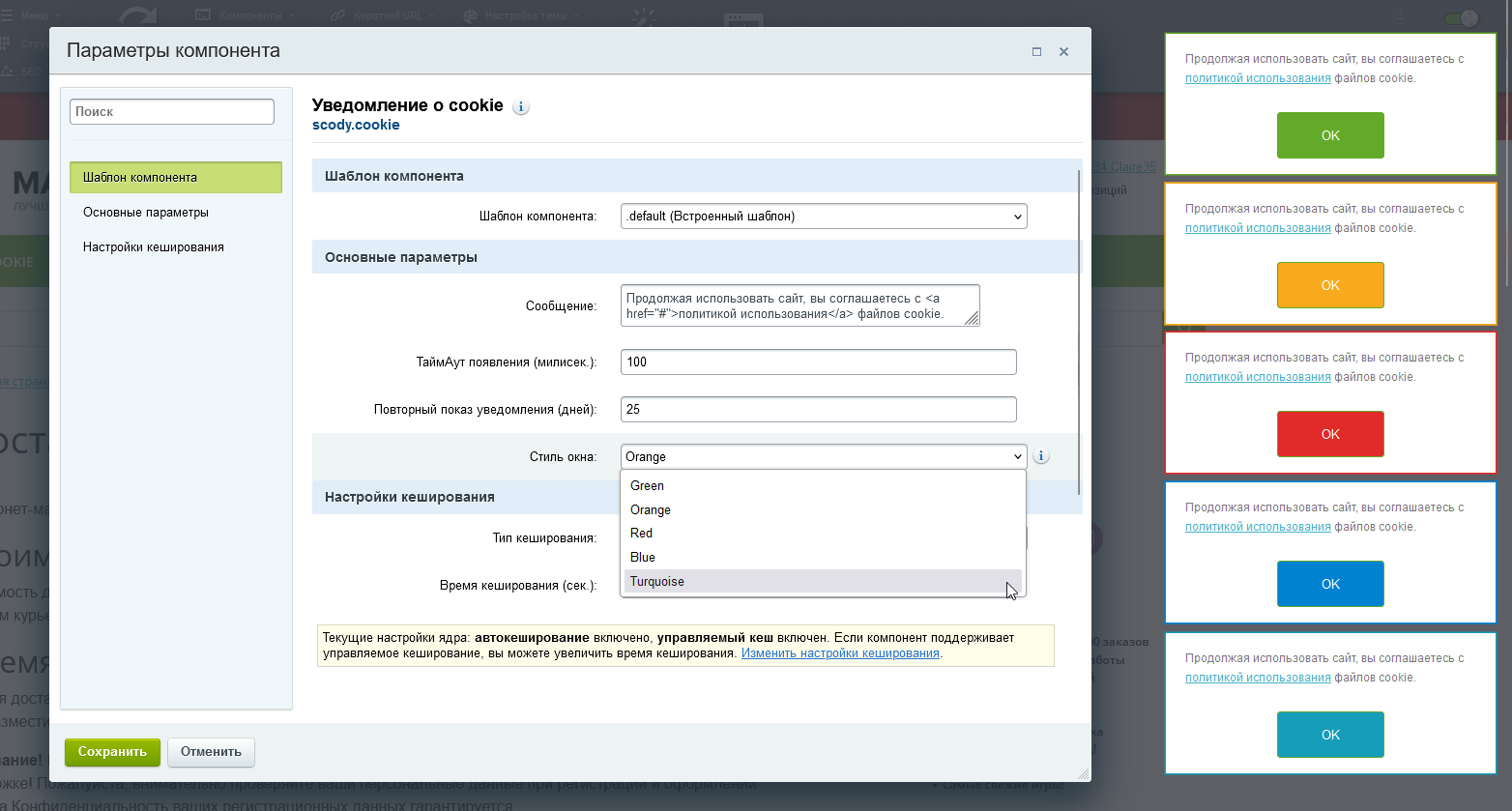Viewport: 1512px width, 811px height.
Task: Click the Отменить button
Action: 211,752
